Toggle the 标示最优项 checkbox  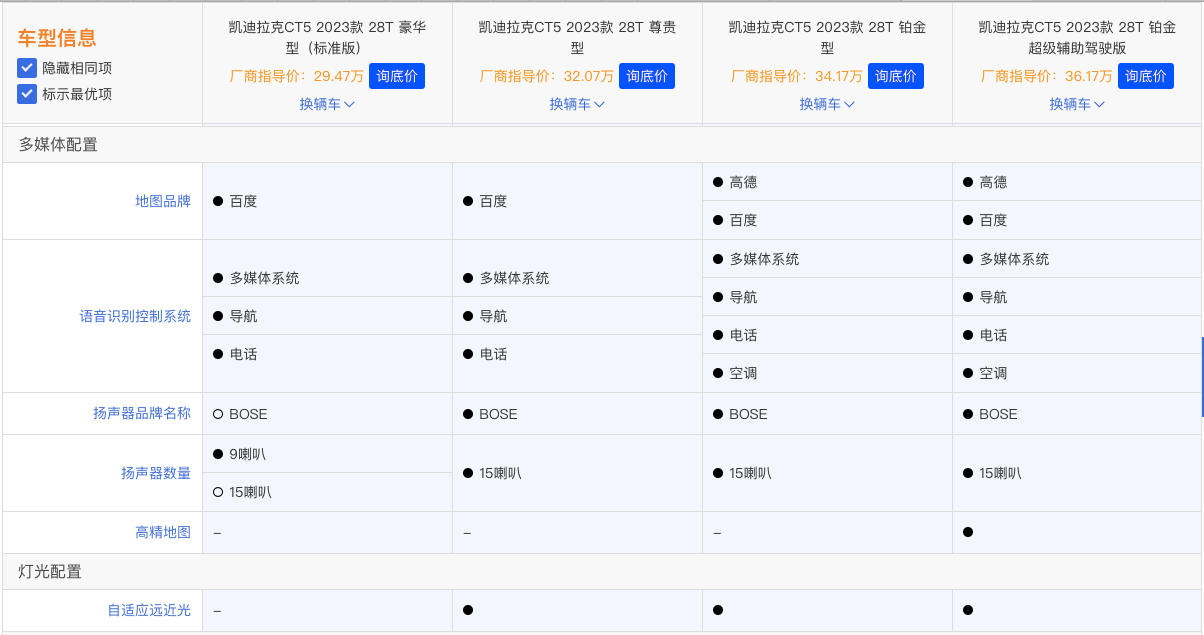tap(27, 94)
